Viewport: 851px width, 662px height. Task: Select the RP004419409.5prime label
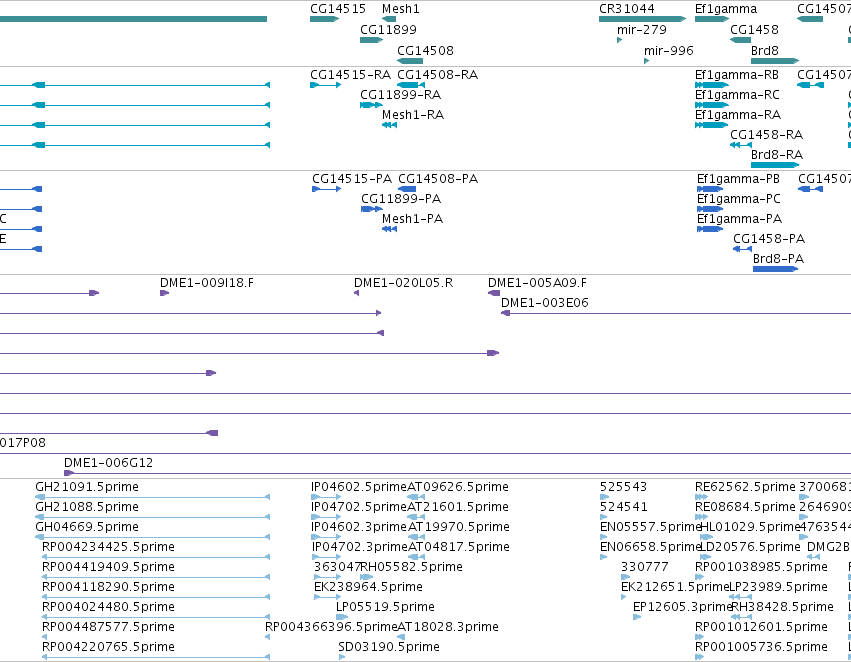click(108, 567)
